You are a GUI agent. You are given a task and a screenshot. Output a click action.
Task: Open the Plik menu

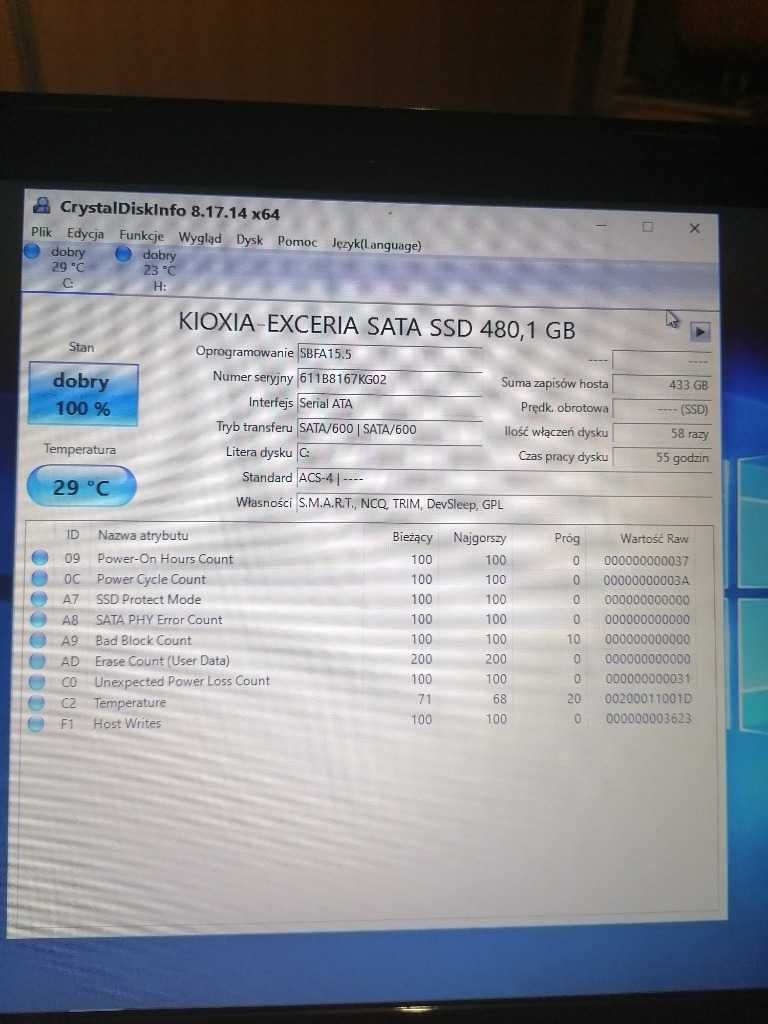click(41, 232)
